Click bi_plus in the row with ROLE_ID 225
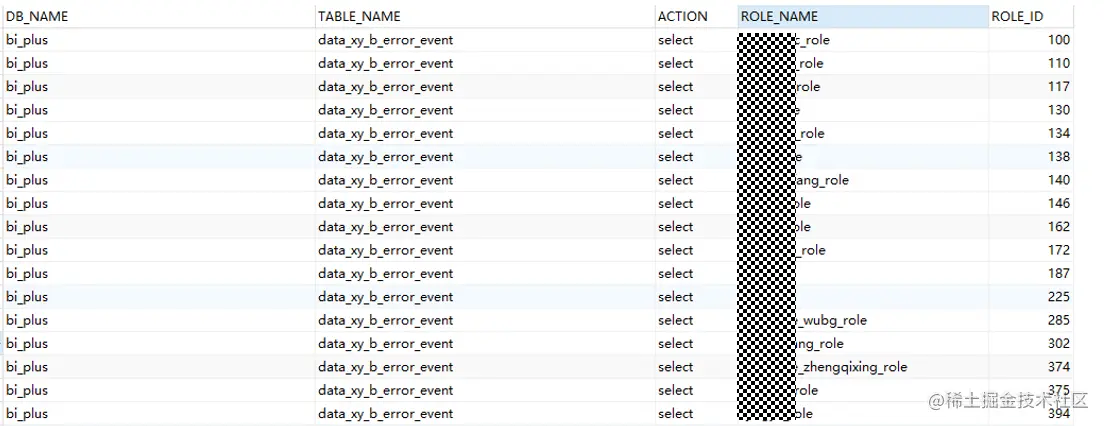Image resolution: width=1104 pixels, height=426 pixels. (27, 296)
